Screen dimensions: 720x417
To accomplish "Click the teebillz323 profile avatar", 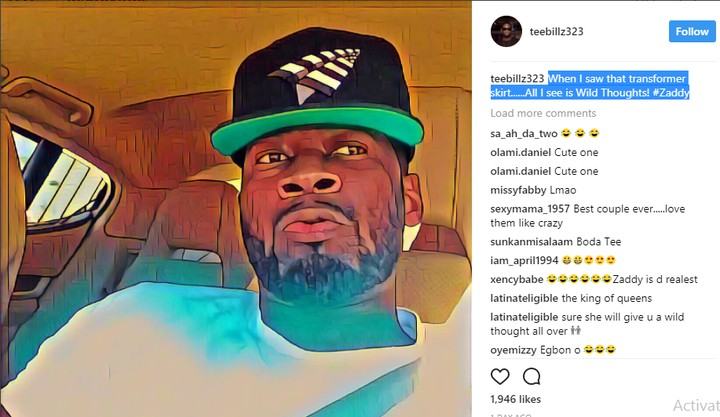I will click(506, 31).
